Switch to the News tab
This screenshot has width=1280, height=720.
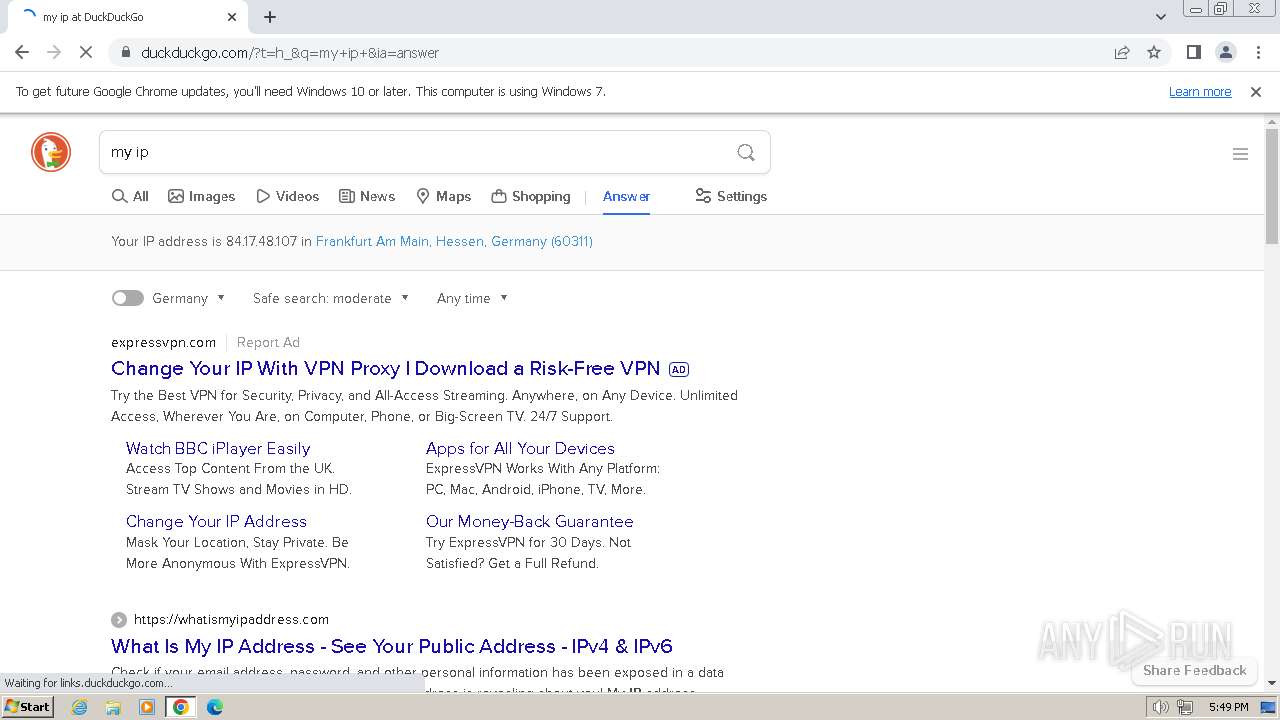(x=367, y=196)
